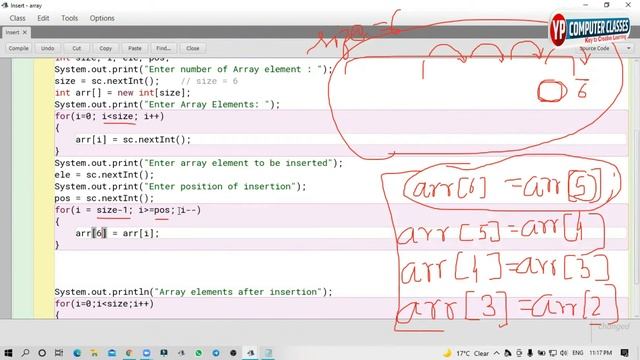Screen dimensions: 640x360
Task: Click the Undo toolbar button
Action: click(47, 48)
